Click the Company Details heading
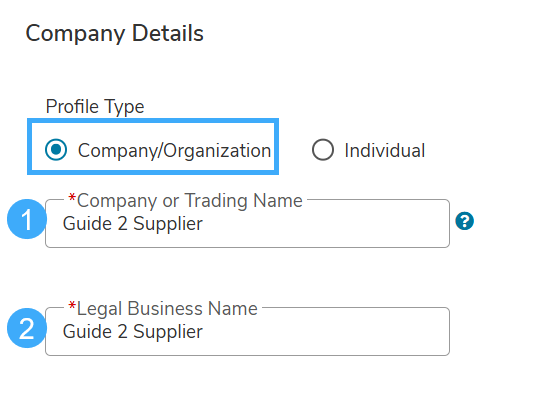The height and width of the screenshot is (406, 542). tap(114, 34)
